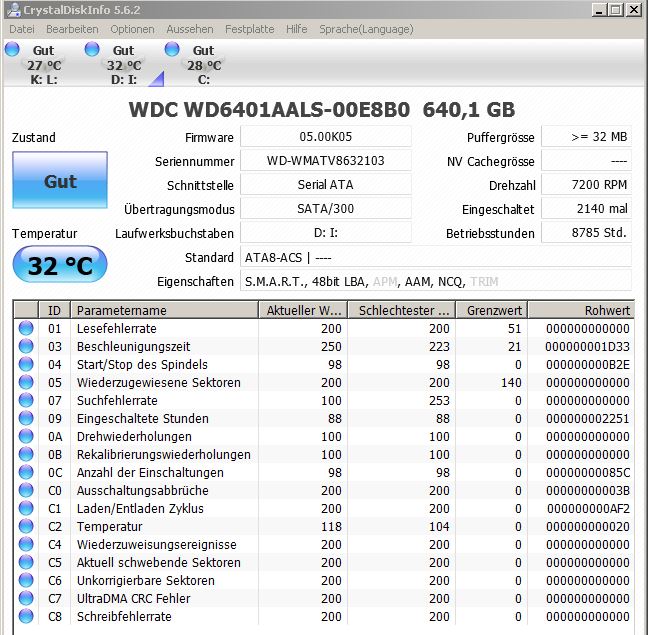648x635 pixels.
Task: Click the blue status orb for K: L: disk
Action: (12, 49)
